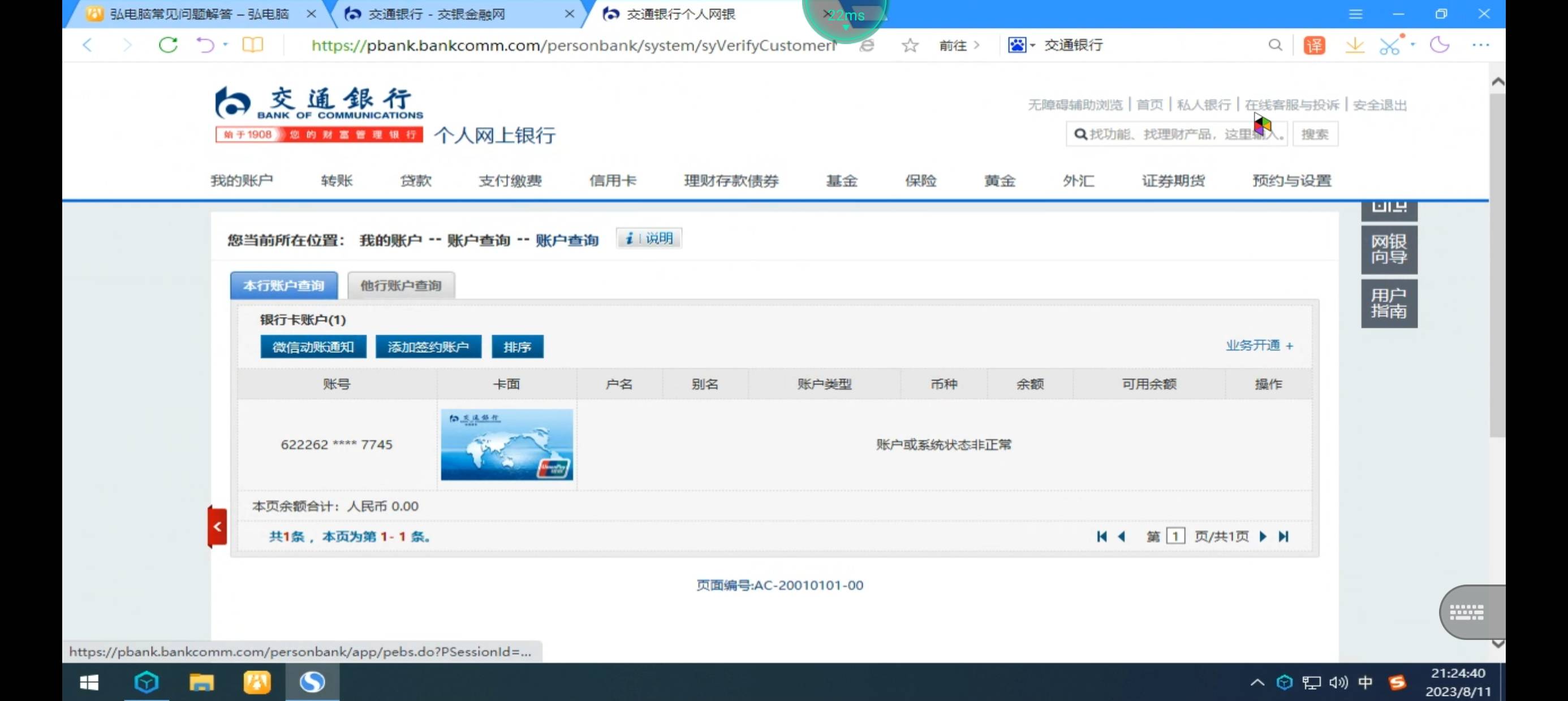Click the 说明 info button

click(x=649, y=239)
